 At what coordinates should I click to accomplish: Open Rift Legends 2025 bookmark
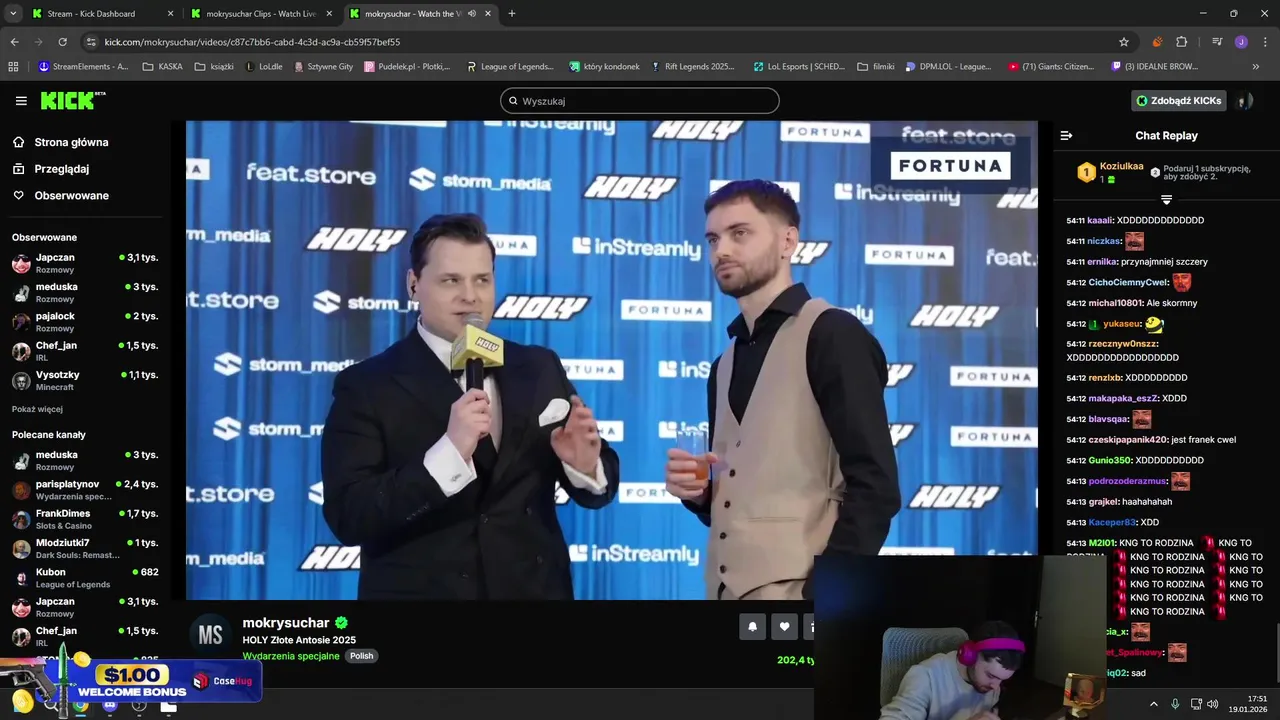pyautogui.click(x=692, y=67)
